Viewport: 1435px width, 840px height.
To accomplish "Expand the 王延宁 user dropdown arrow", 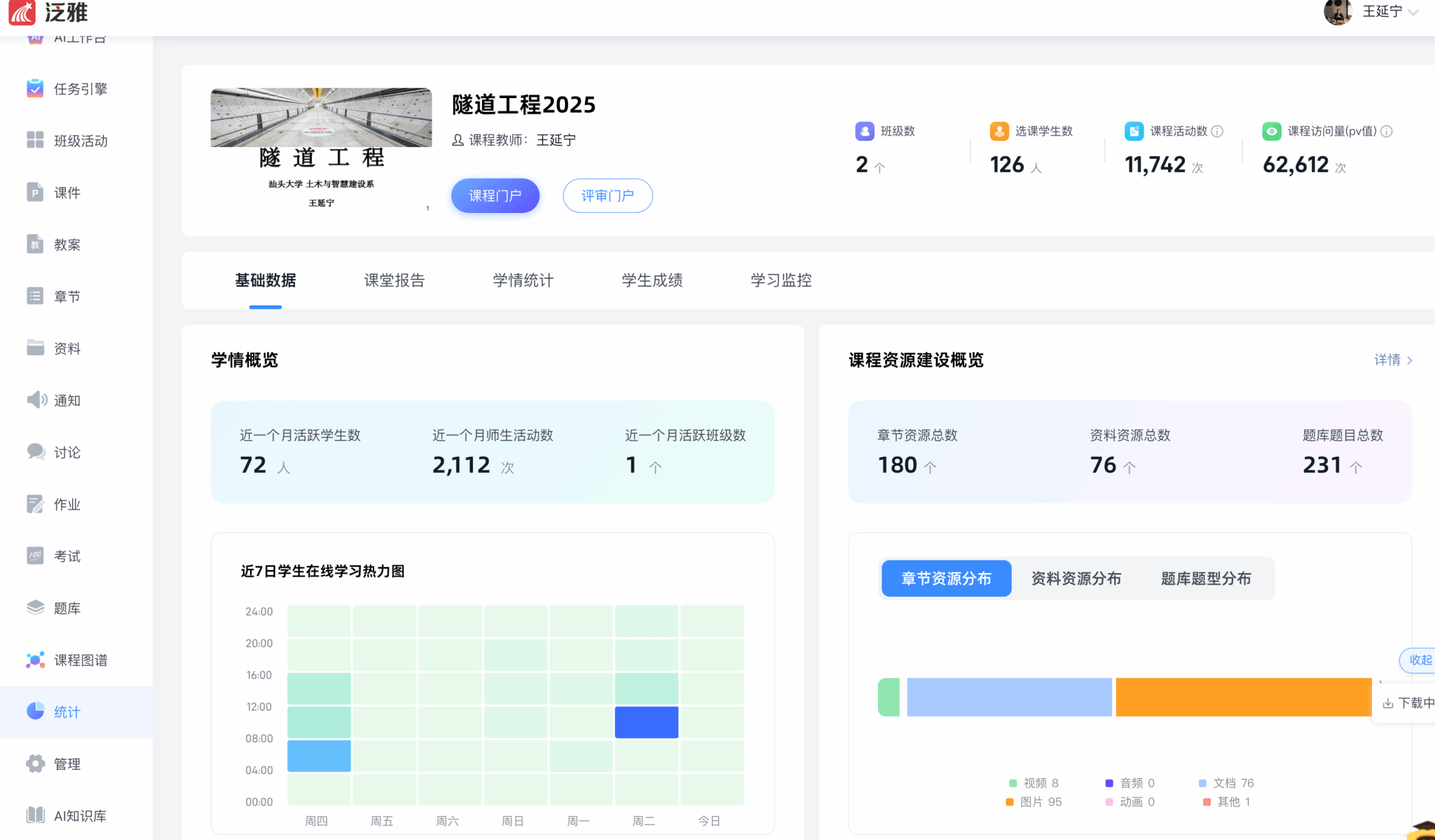I will [1414, 12].
